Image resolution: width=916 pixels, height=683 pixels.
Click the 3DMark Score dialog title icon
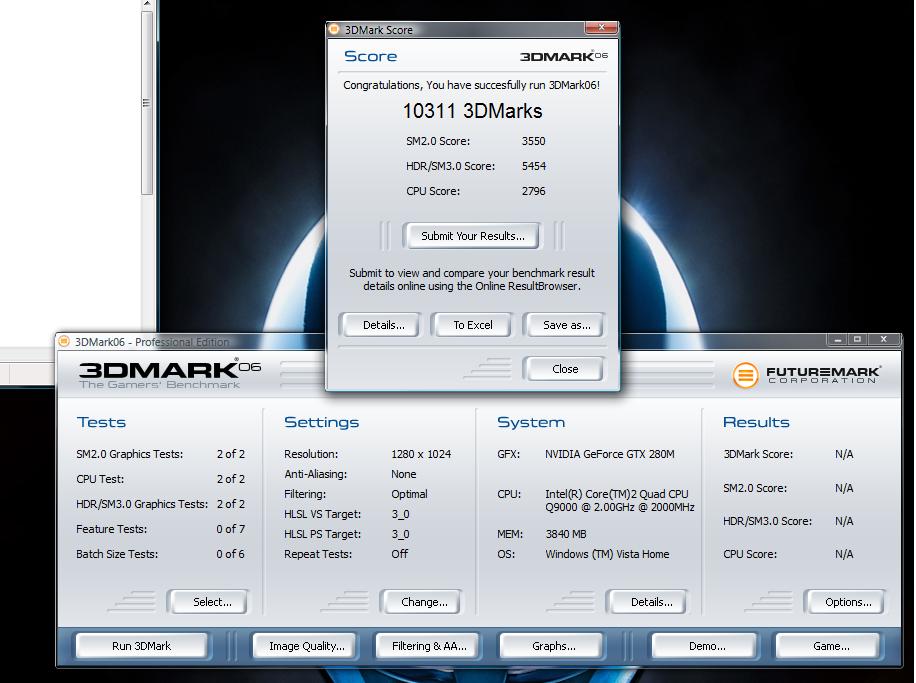coord(334,29)
